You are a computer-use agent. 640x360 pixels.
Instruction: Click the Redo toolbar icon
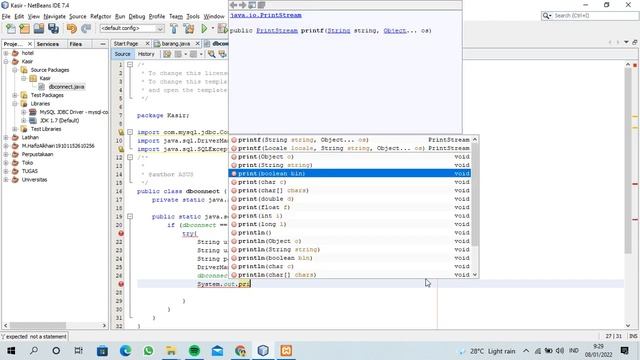(x=86, y=29)
